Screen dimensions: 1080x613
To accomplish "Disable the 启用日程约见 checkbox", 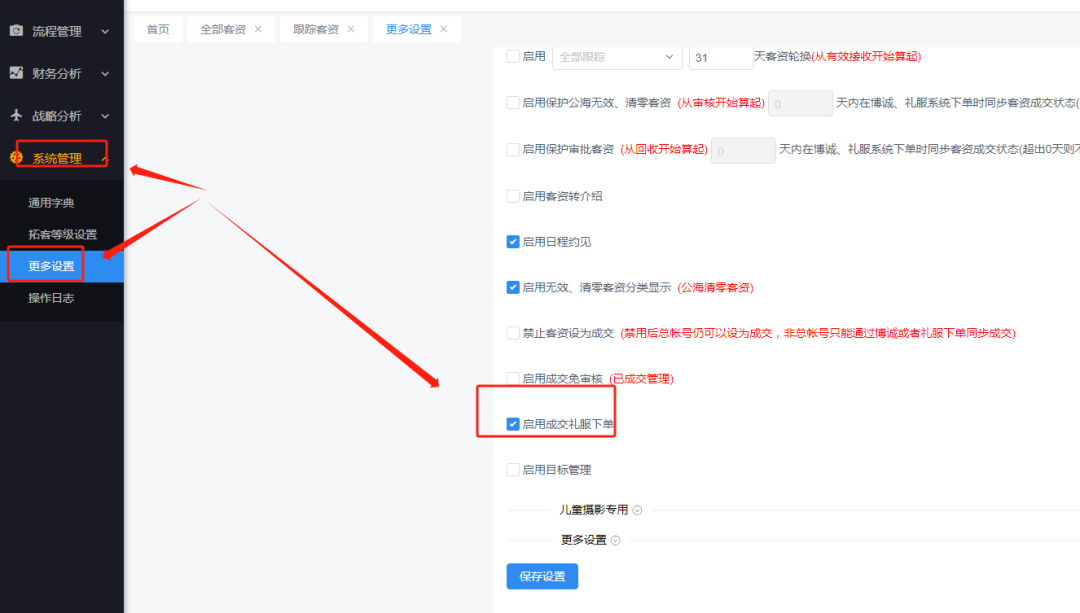I will (x=513, y=241).
